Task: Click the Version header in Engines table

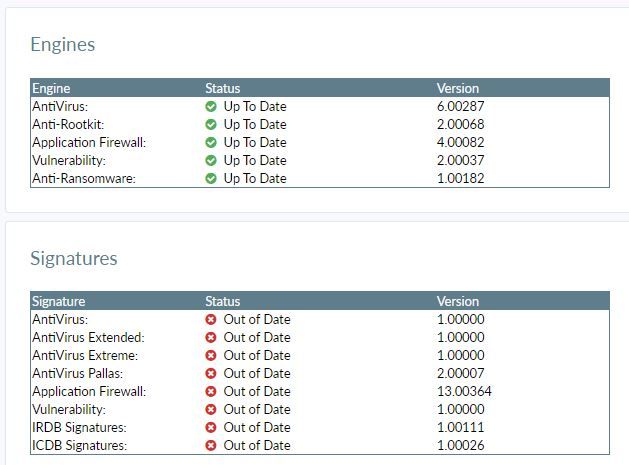Action: [457, 88]
